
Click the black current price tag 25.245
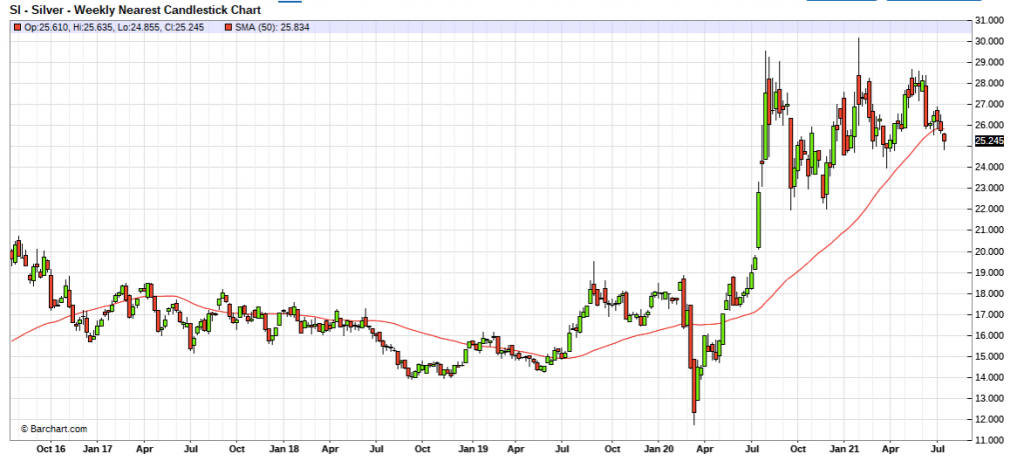[x=989, y=140]
